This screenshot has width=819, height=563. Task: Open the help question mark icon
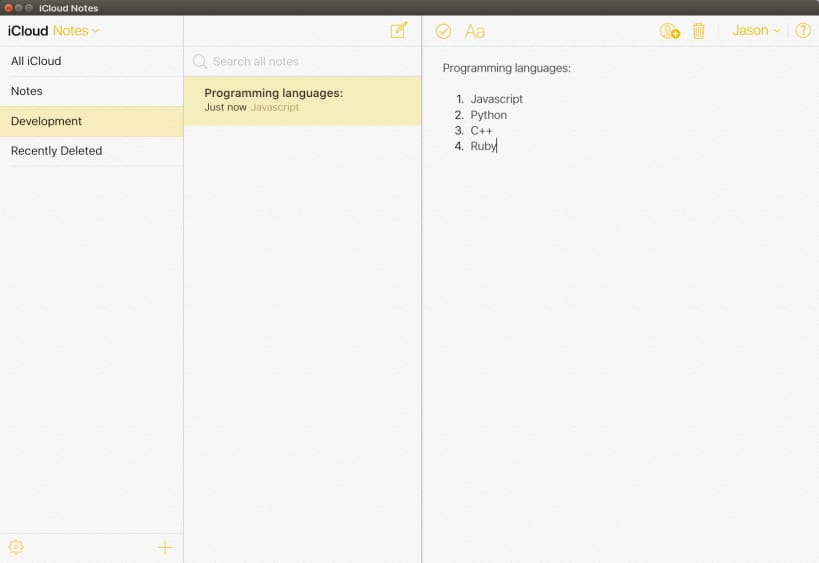pos(803,30)
